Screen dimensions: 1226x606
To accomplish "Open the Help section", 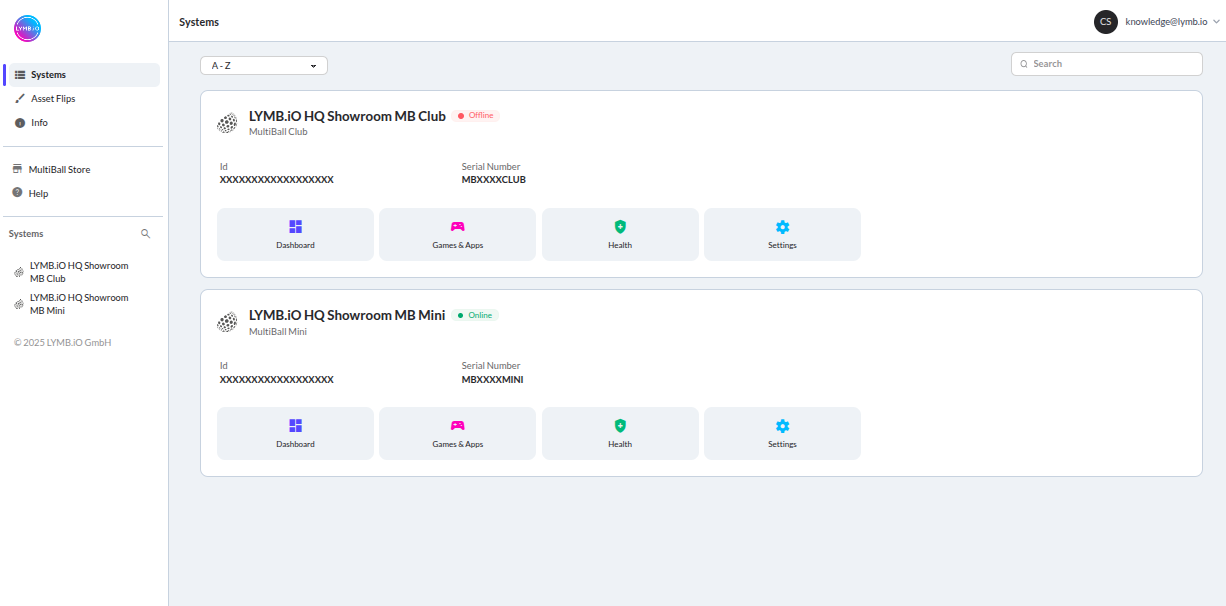I will [38, 193].
